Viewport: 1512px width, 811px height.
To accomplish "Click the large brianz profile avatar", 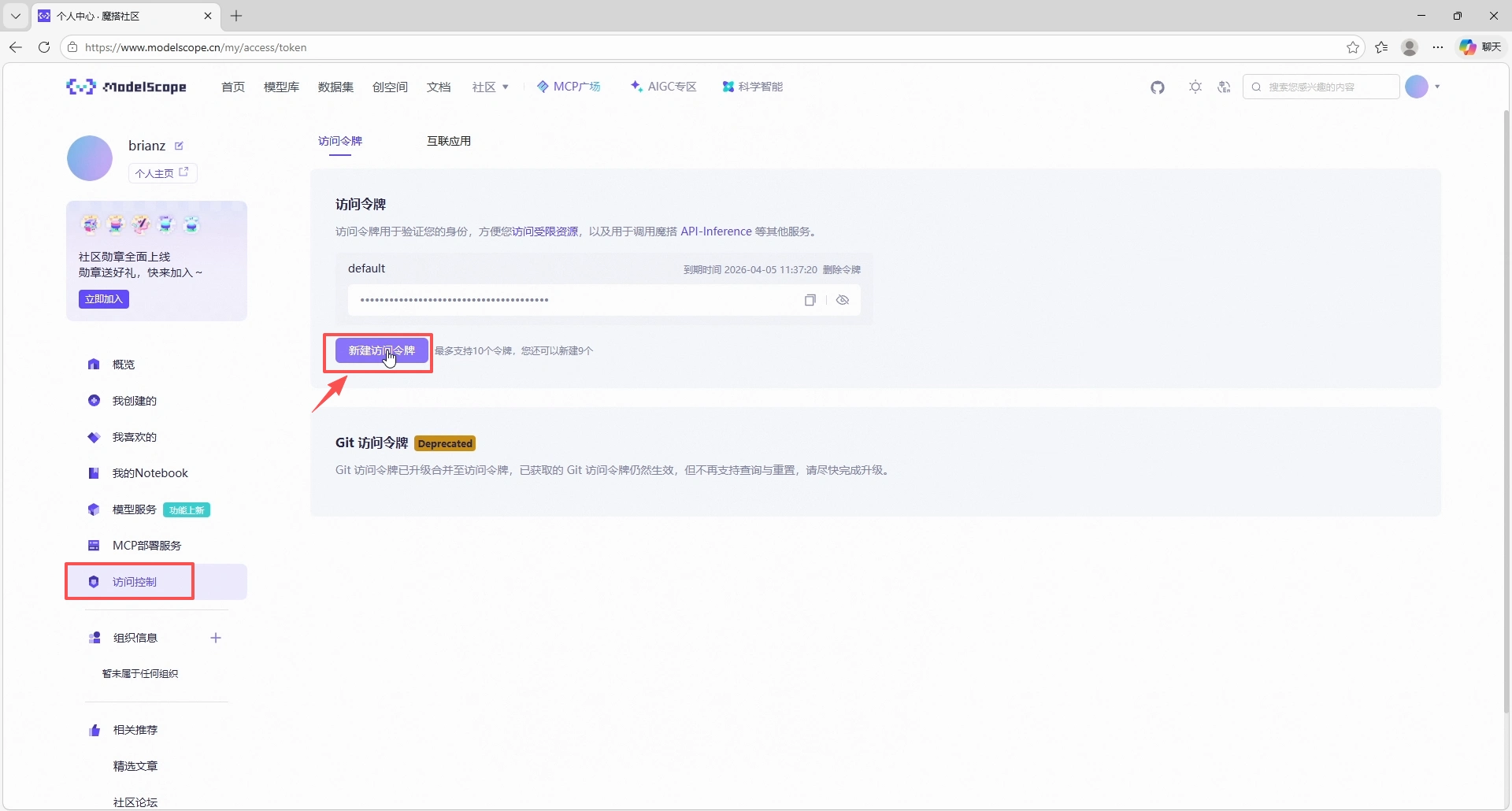I will click(90, 158).
